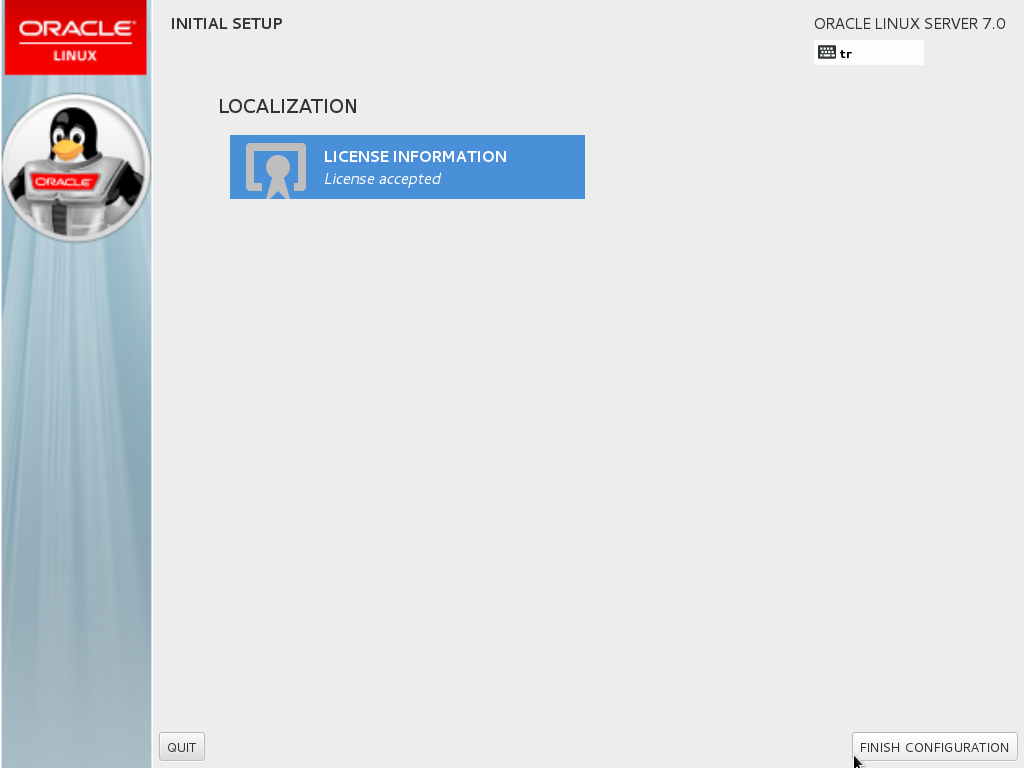Viewport: 1024px width, 768px height.
Task: Click the ORACLE word in the red logo
Action: [x=76, y=29]
